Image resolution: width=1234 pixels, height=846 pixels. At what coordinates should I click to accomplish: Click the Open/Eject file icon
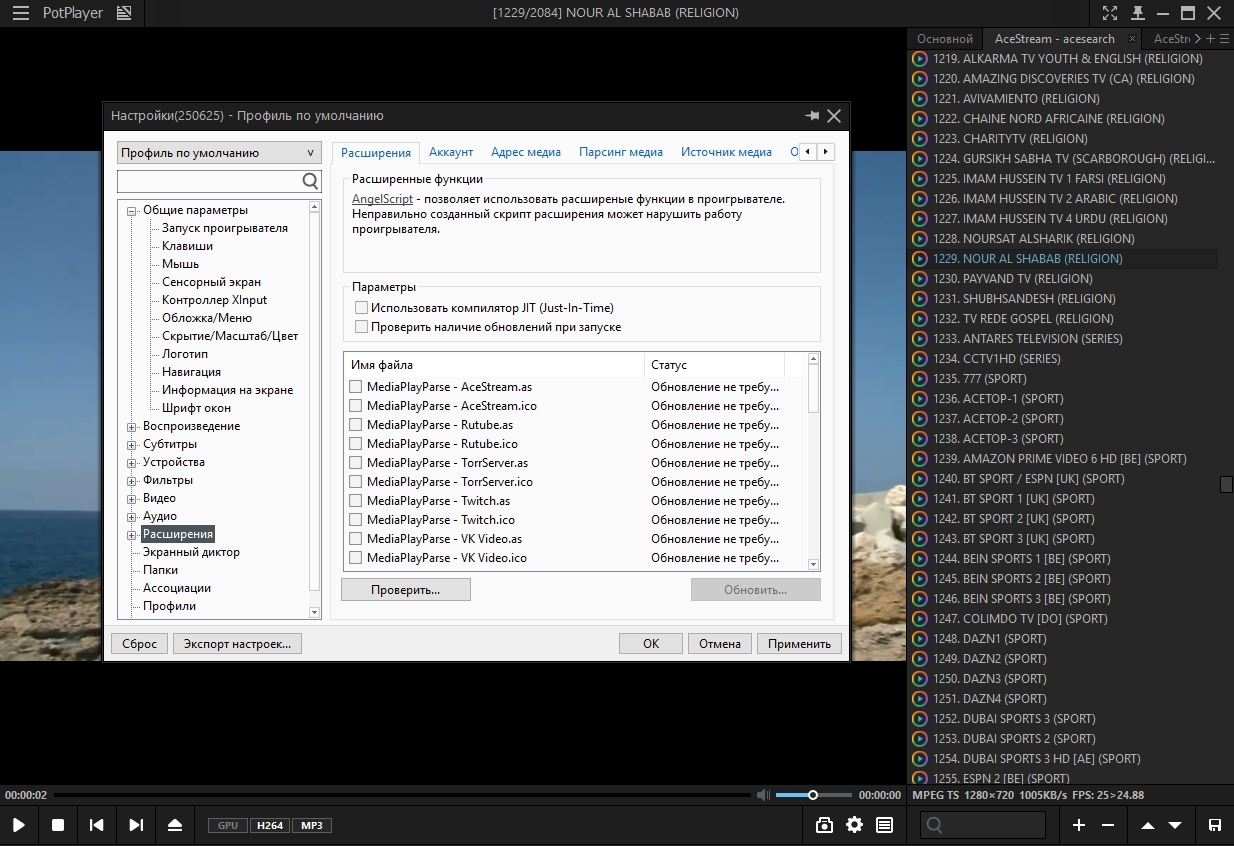pos(175,825)
